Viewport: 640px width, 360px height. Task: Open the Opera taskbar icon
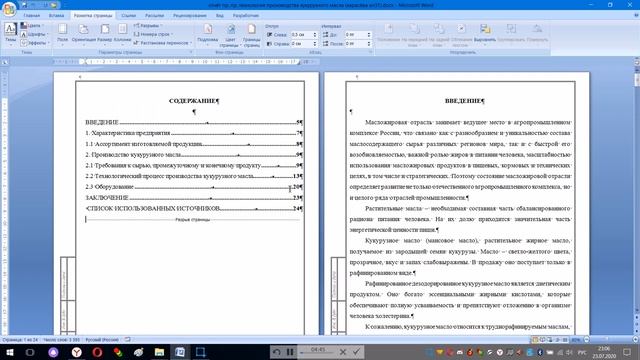pyautogui.click(x=97, y=352)
